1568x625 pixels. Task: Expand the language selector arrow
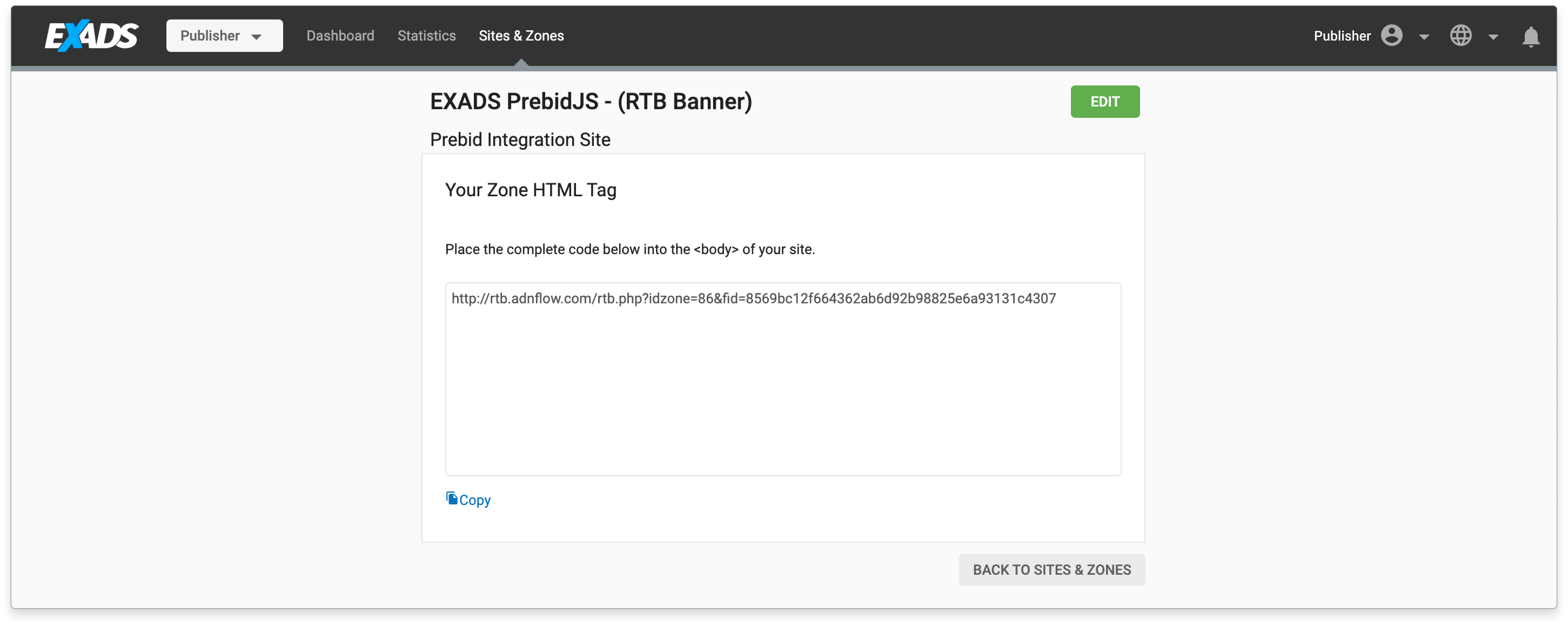[x=1493, y=36]
